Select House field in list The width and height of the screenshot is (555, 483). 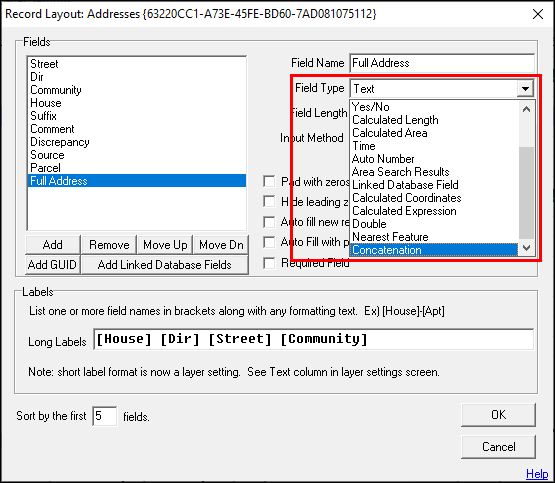137,103
